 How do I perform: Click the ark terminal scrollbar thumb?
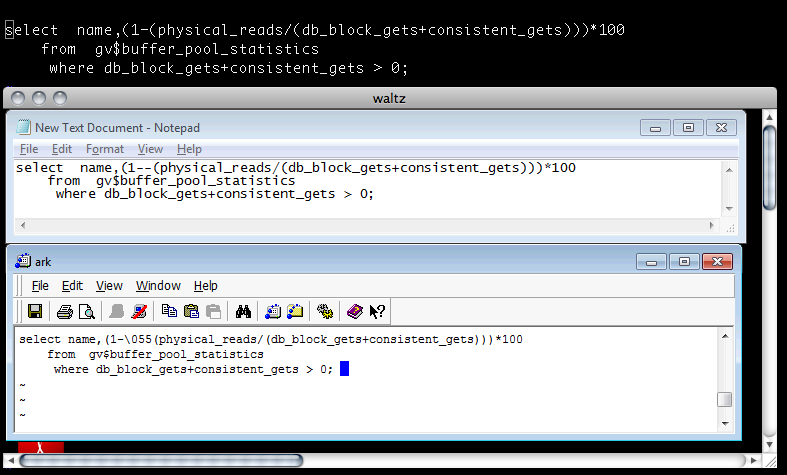click(x=725, y=400)
